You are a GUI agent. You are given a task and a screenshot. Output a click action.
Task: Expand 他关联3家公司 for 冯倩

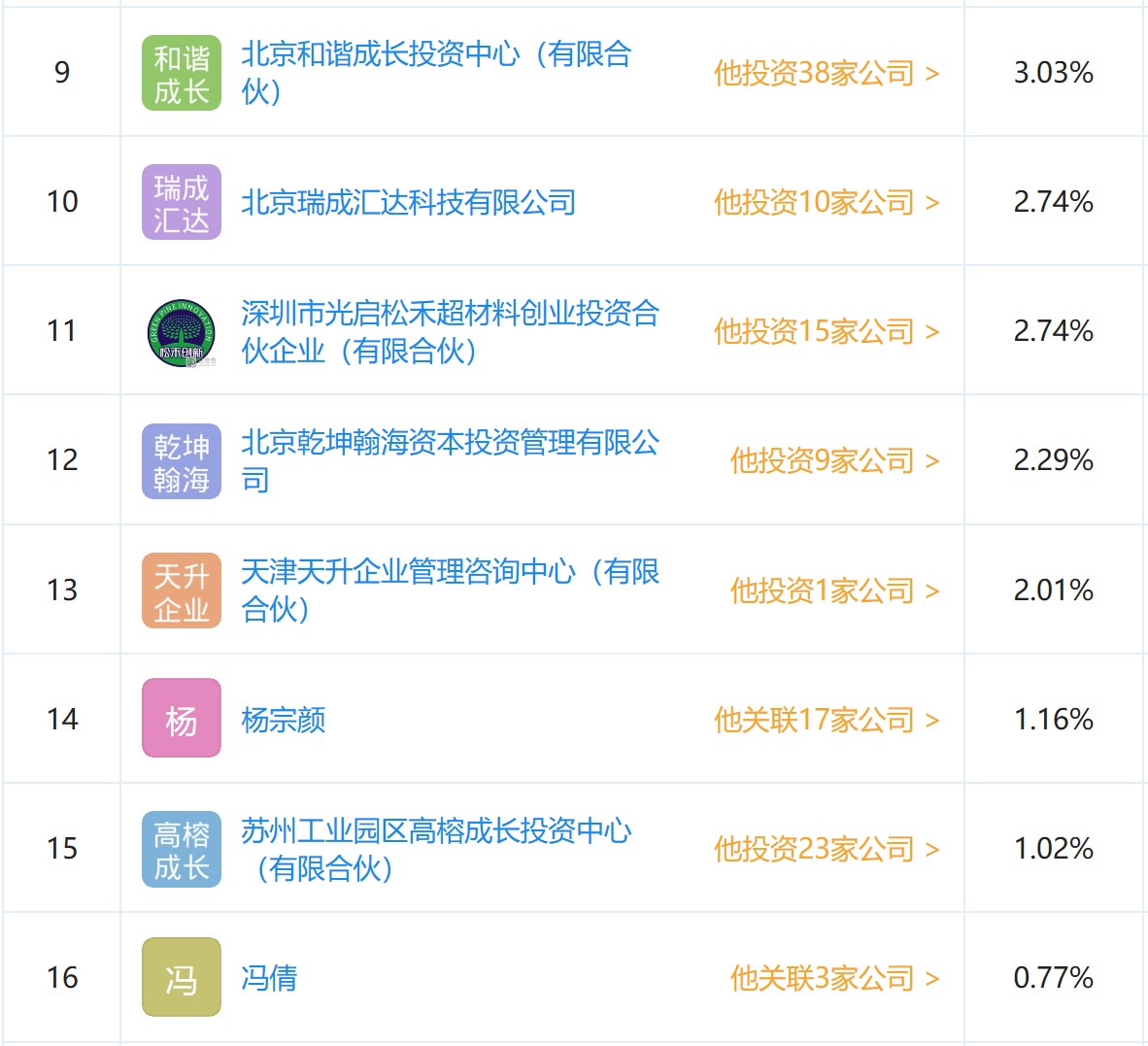834,978
